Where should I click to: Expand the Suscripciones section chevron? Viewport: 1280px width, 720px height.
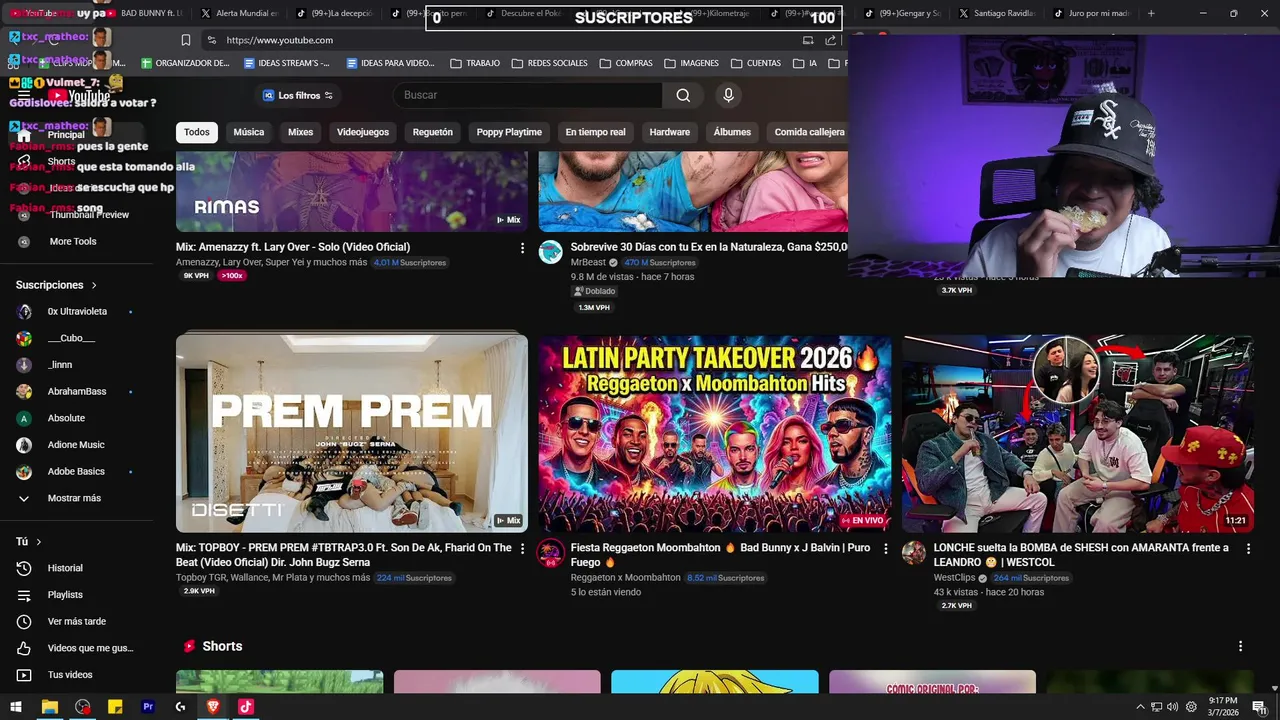[94, 286]
